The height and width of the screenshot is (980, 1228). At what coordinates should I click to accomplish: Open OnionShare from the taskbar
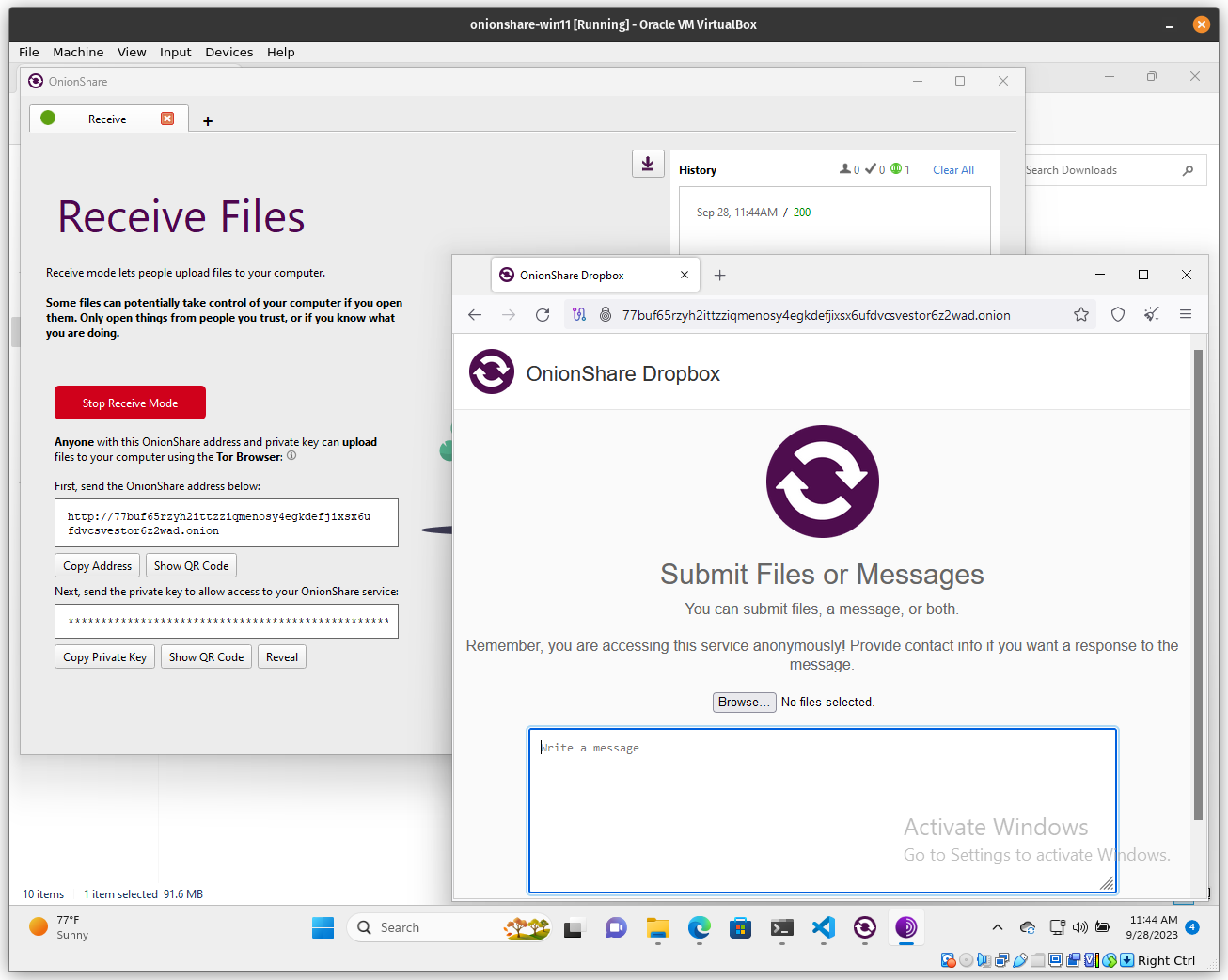point(864,928)
